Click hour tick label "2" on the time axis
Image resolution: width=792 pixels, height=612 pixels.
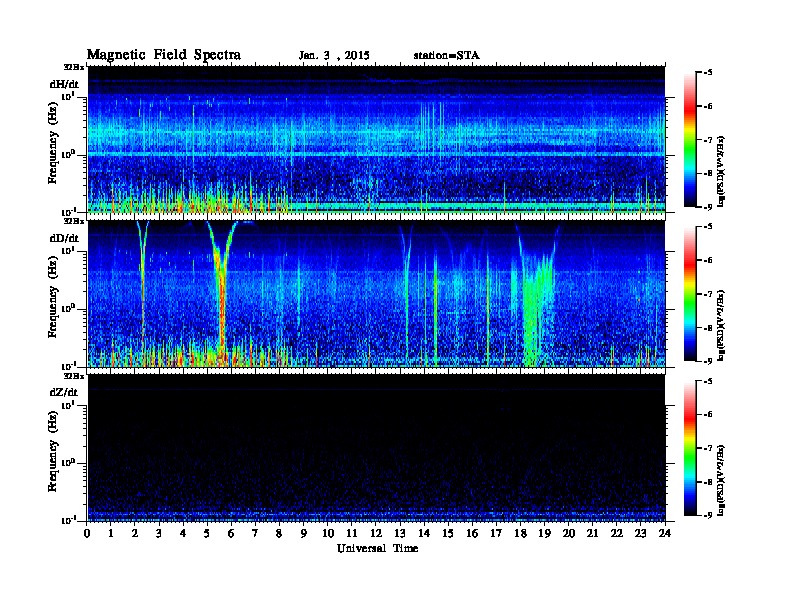coord(135,533)
